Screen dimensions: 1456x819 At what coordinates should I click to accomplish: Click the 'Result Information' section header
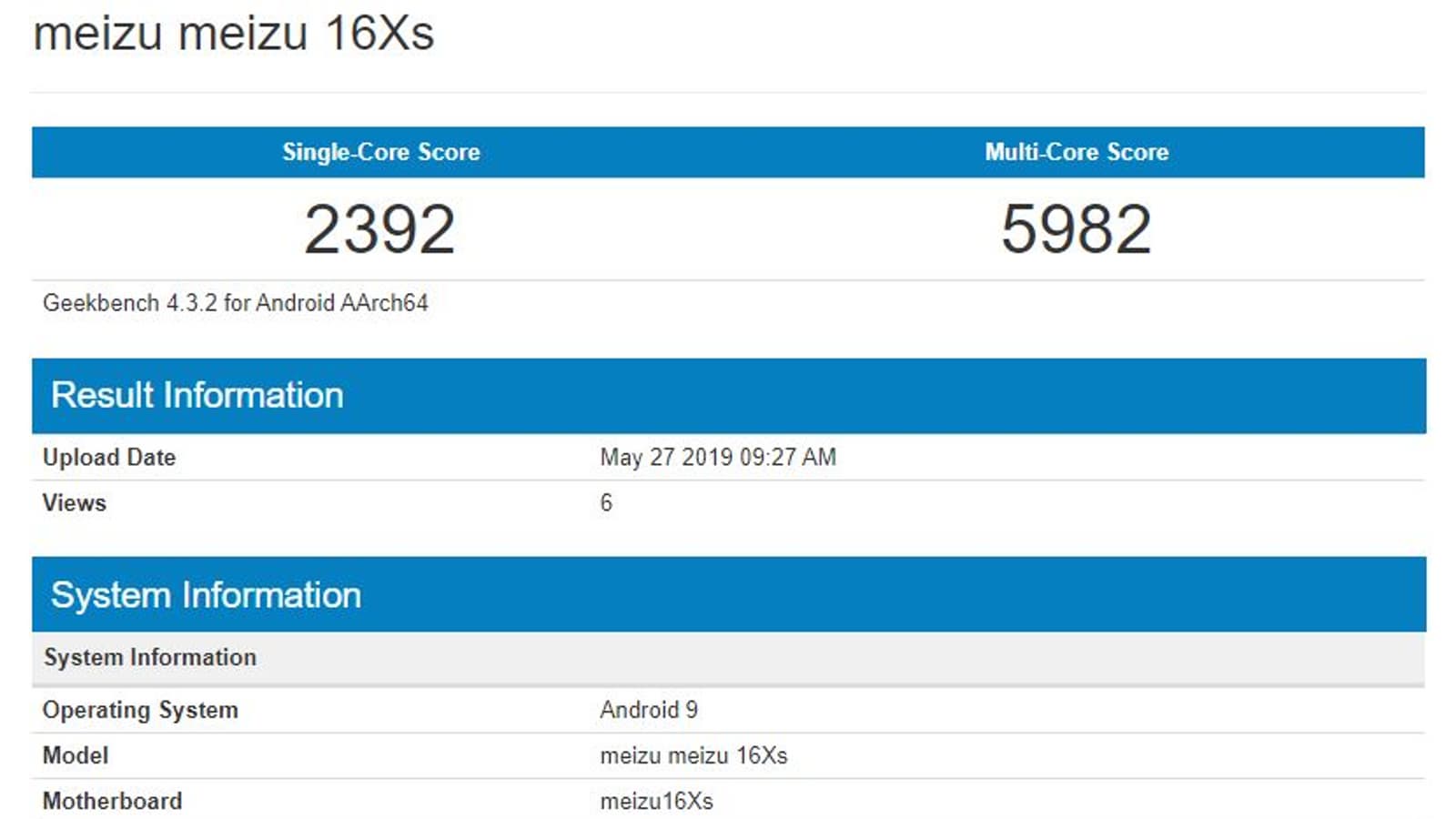tap(729, 396)
